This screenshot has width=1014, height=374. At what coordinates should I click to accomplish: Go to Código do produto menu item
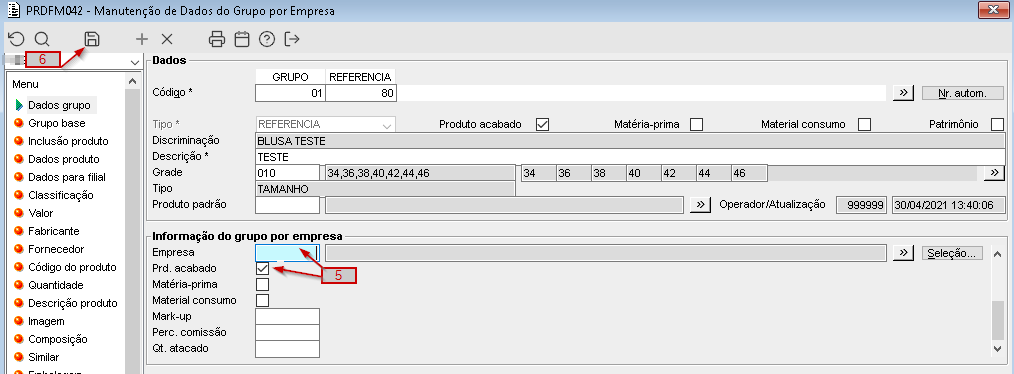coord(72,267)
